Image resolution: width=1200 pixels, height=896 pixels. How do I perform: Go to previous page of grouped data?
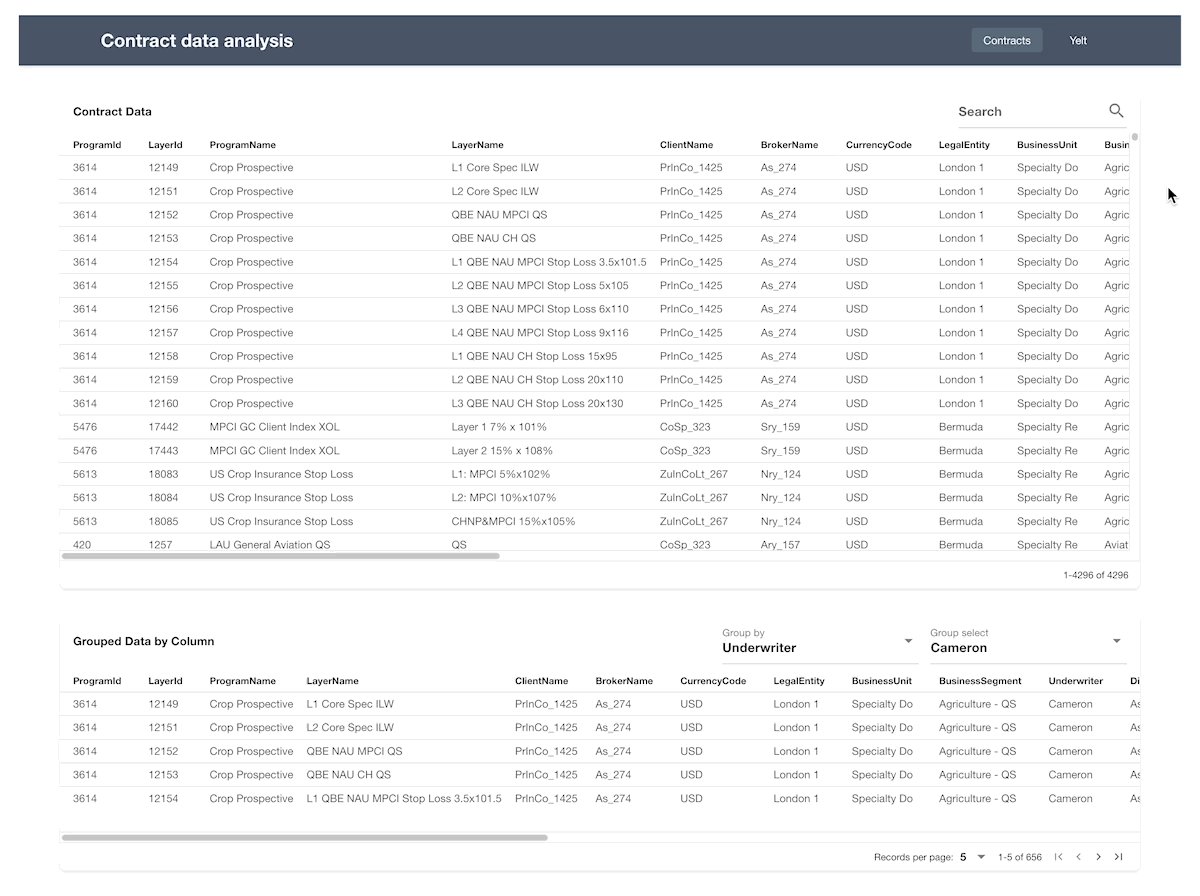[x=1079, y=857]
